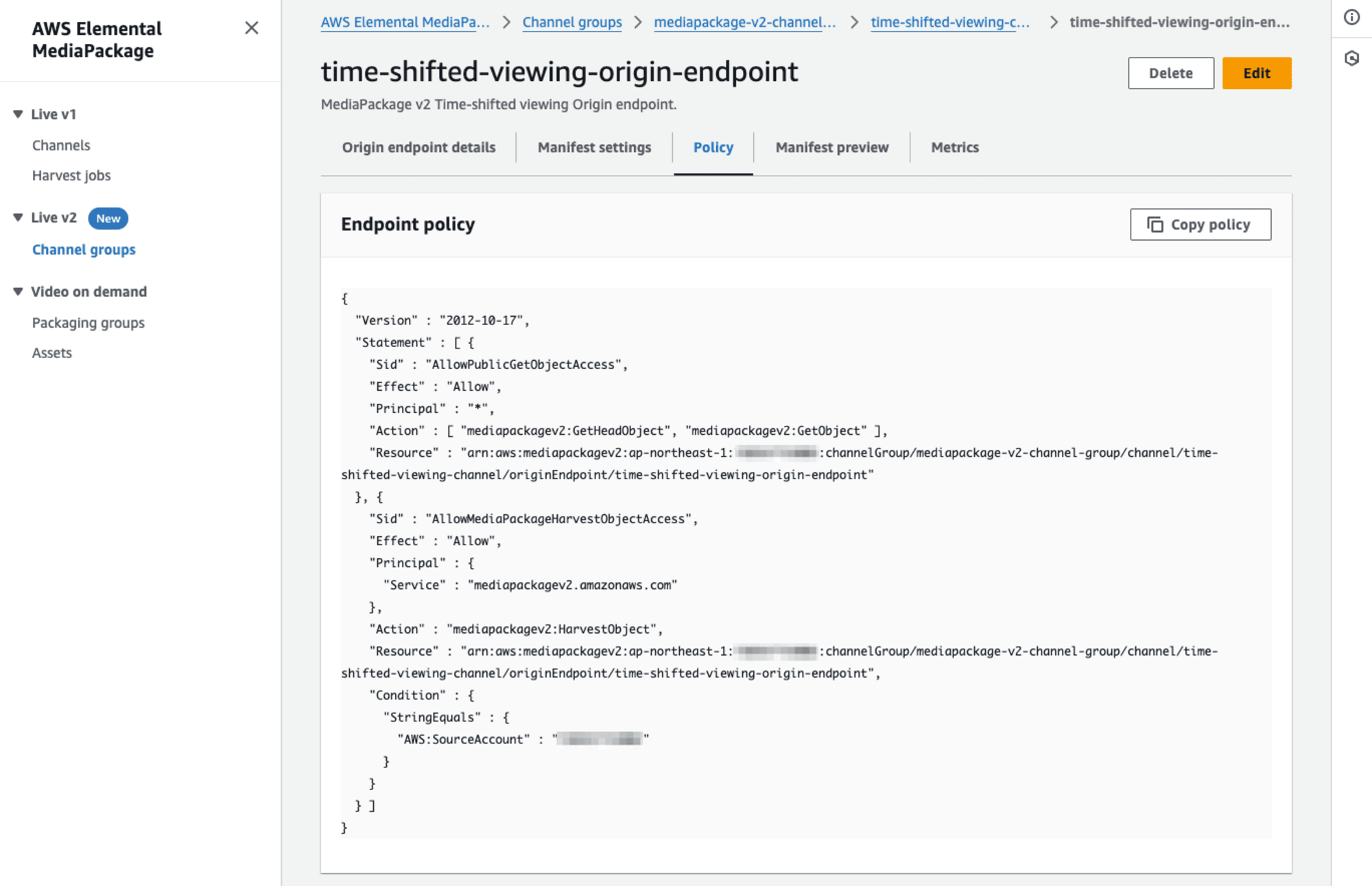Open Packaging groups in sidebar
The height and width of the screenshot is (886, 1372).
[x=88, y=323]
